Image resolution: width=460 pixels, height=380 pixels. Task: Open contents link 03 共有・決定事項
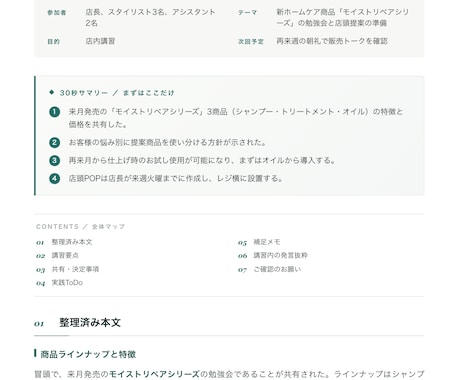(67, 269)
